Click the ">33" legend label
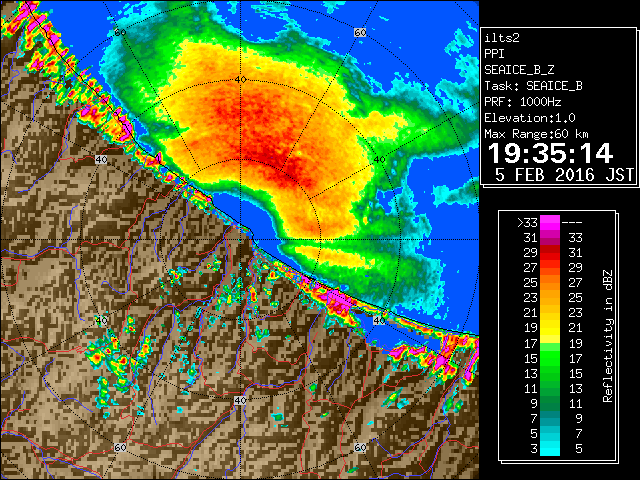The height and width of the screenshot is (480, 640). click(527, 223)
